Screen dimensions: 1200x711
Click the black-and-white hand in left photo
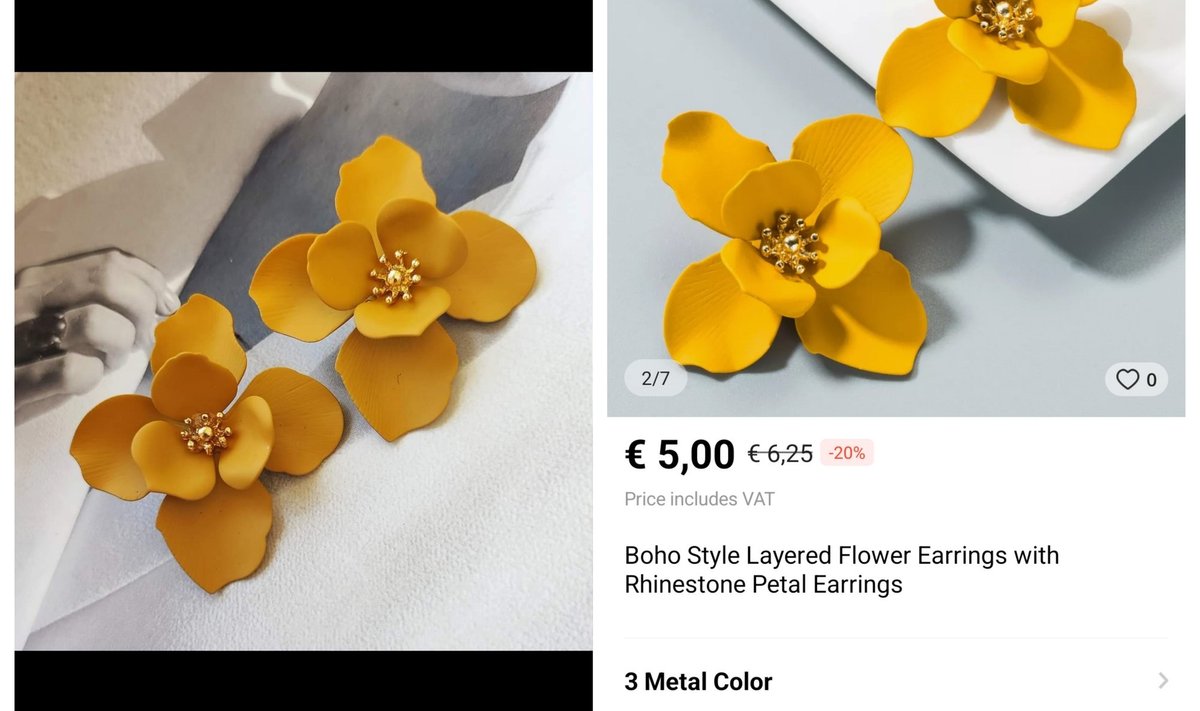pyautogui.click(x=85, y=320)
